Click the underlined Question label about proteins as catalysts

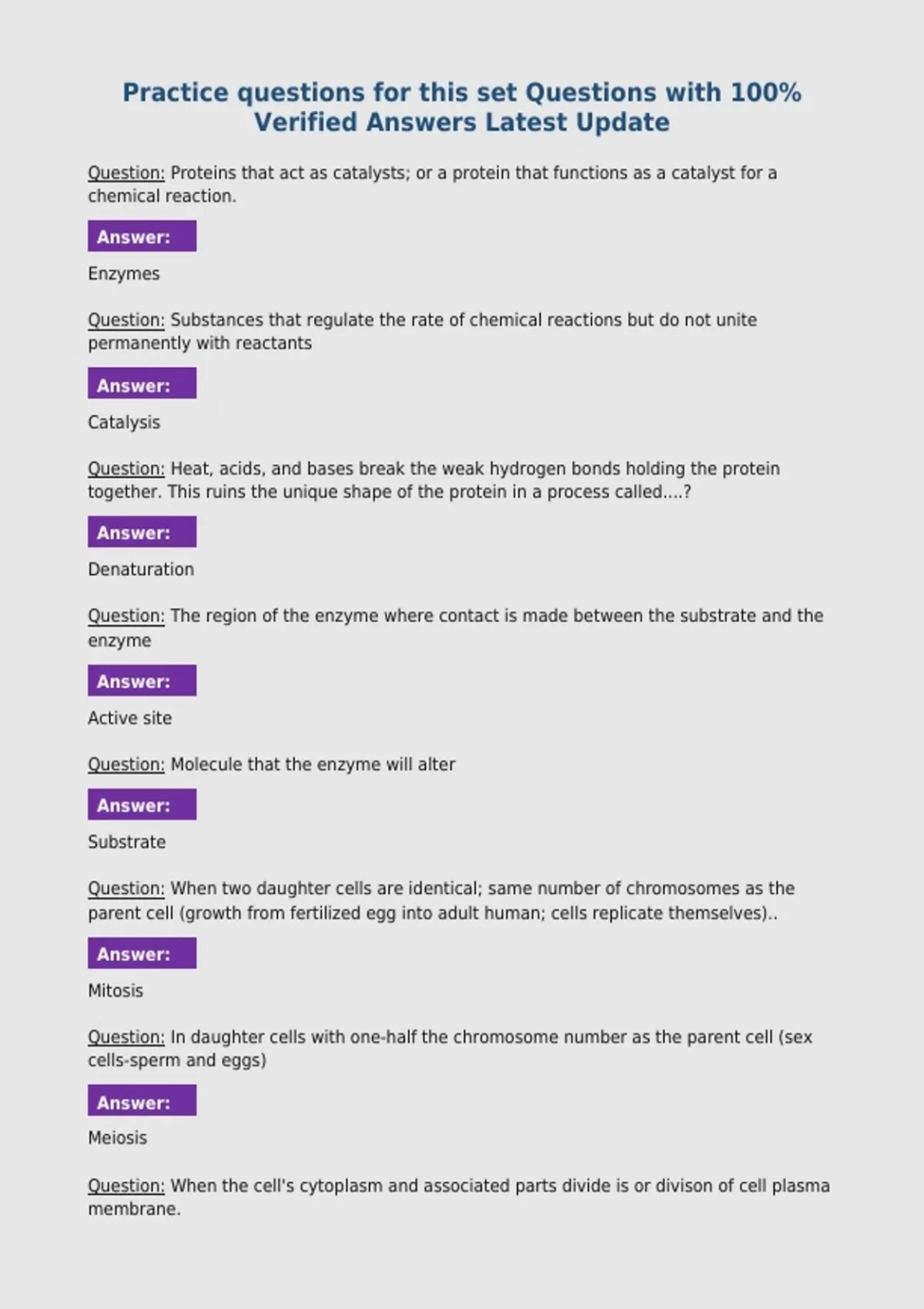pos(126,173)
